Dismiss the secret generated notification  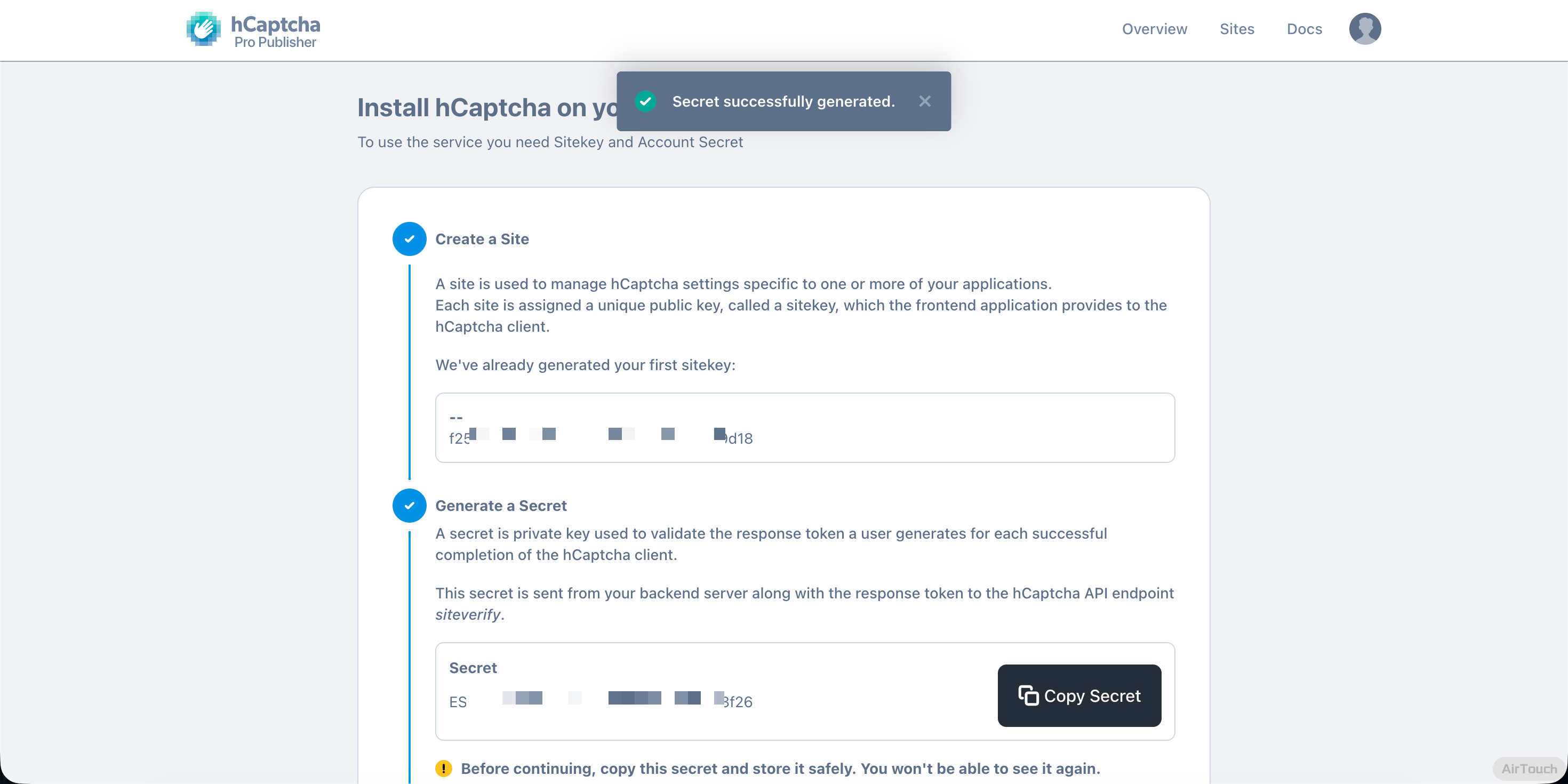pyautogui.click(x=925, y=101)
